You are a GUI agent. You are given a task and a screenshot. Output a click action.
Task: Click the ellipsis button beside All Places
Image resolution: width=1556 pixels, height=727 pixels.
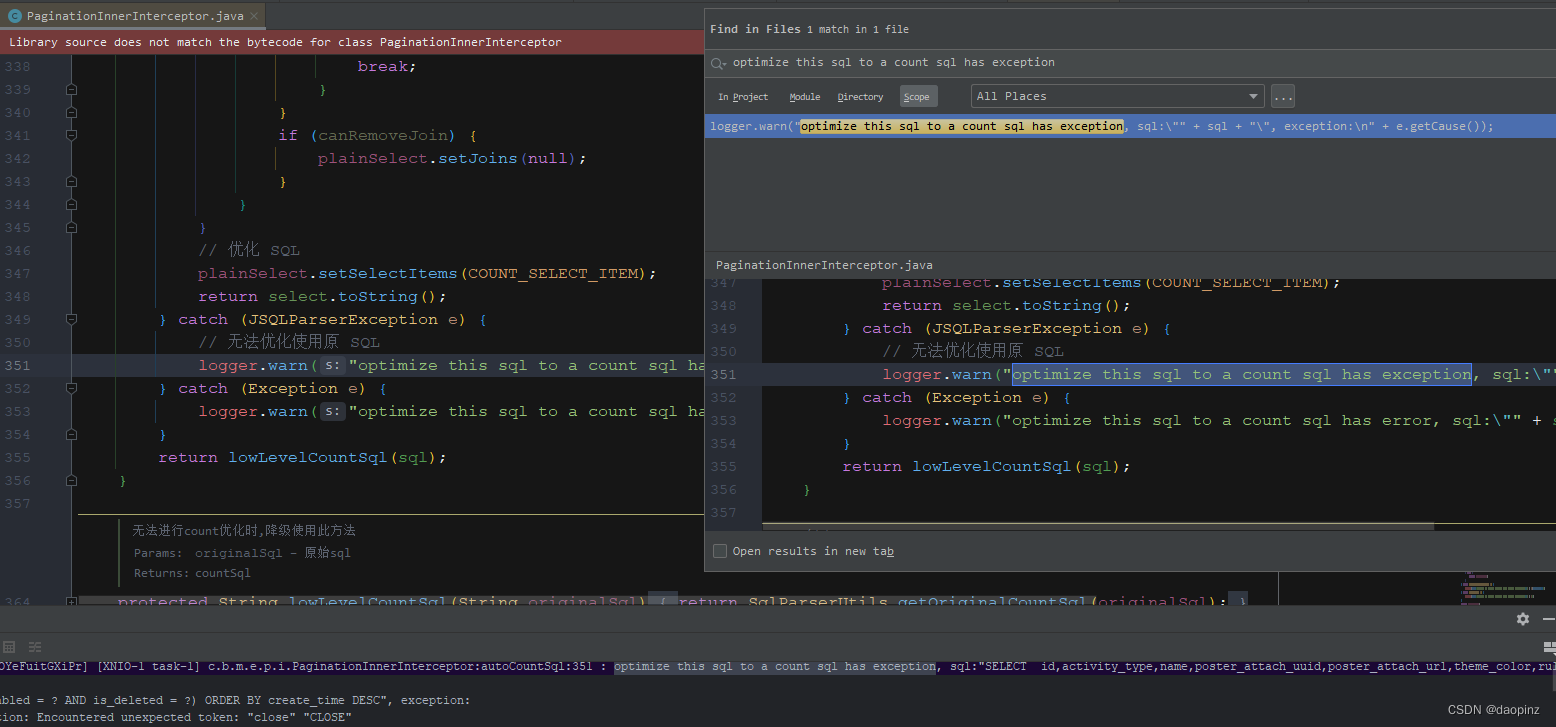point(1283,97)
